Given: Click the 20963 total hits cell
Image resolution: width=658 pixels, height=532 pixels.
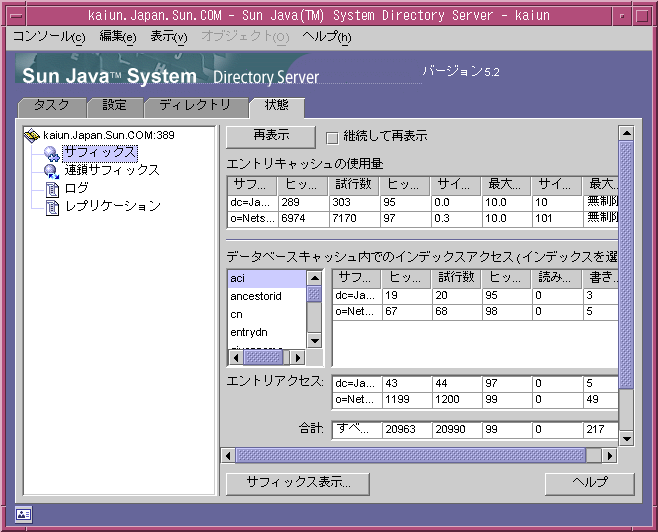Looking at the screenshot, I should 407,430.
